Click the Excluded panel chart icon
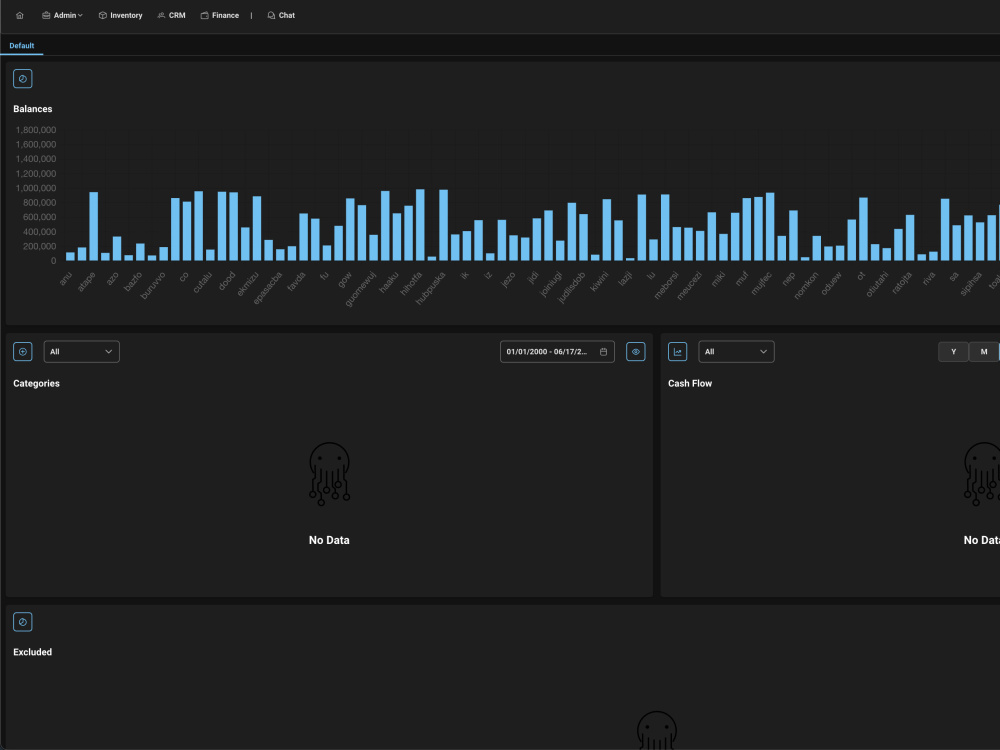The height and width of the screenshot is (750, 1000). coord(23,622)
